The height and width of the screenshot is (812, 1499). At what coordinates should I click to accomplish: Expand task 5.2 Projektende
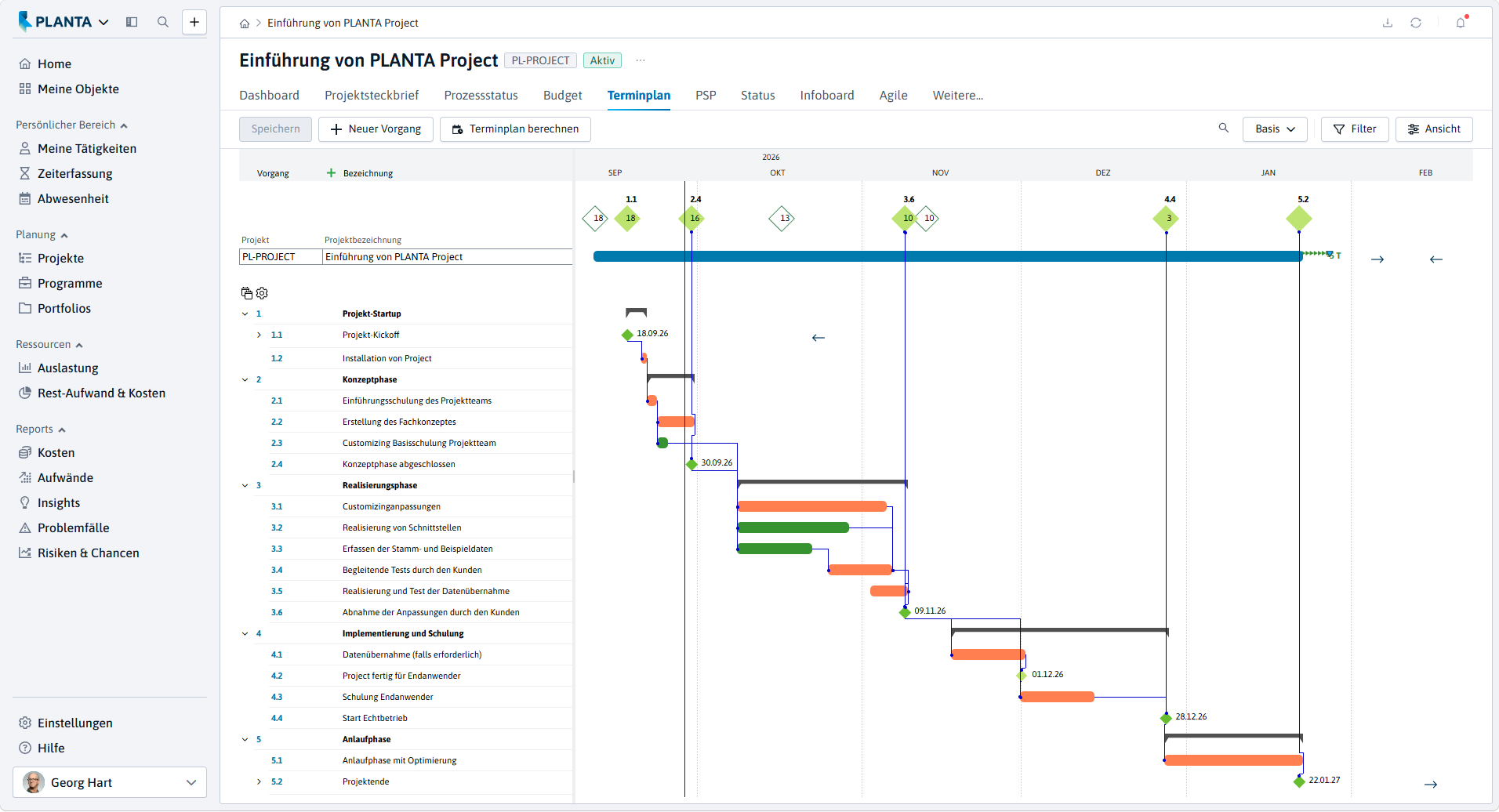pos(259,781)
